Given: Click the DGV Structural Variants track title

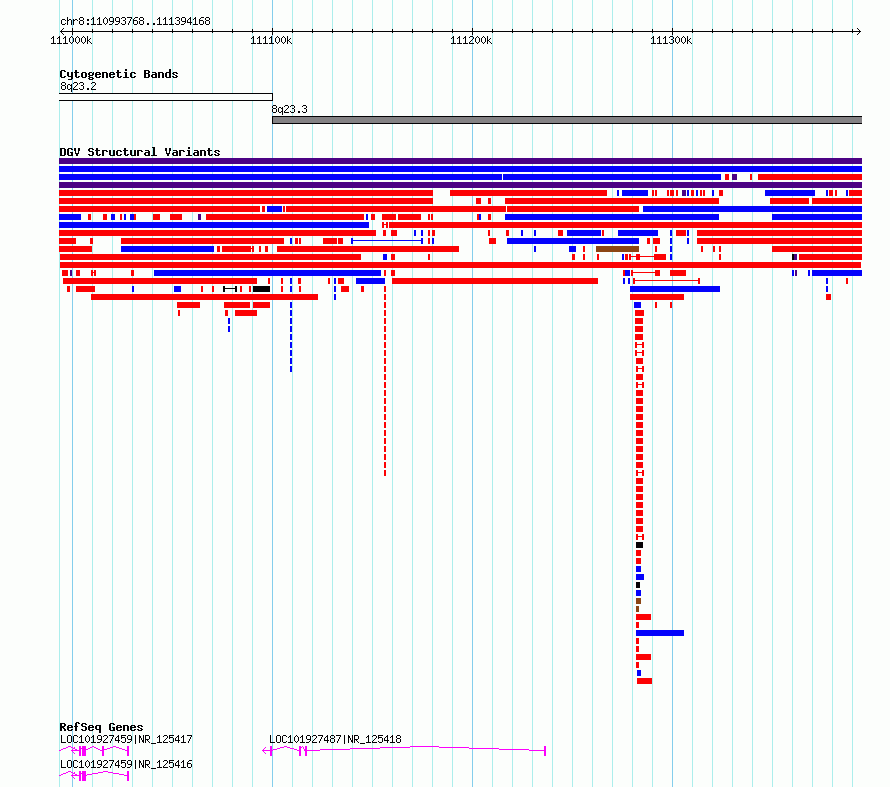Looking at the screenshot, I should pyautogui.click(x=140, y=152).
